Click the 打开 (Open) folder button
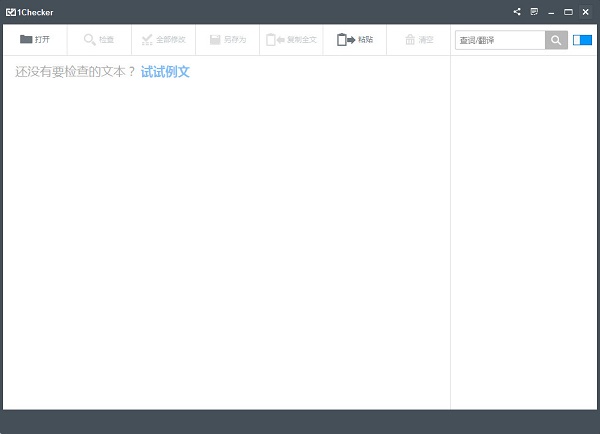 tap(35, 40)
